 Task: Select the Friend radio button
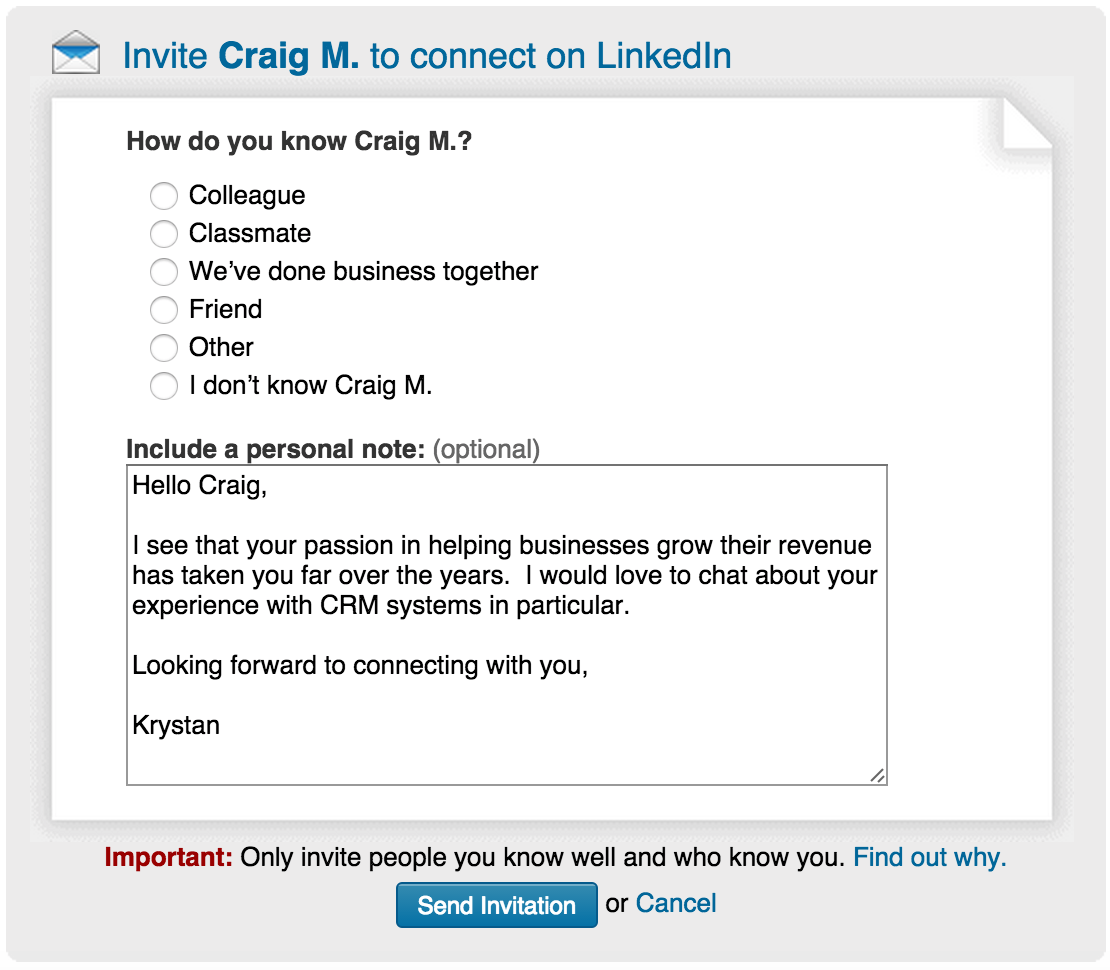coord(164,309)
